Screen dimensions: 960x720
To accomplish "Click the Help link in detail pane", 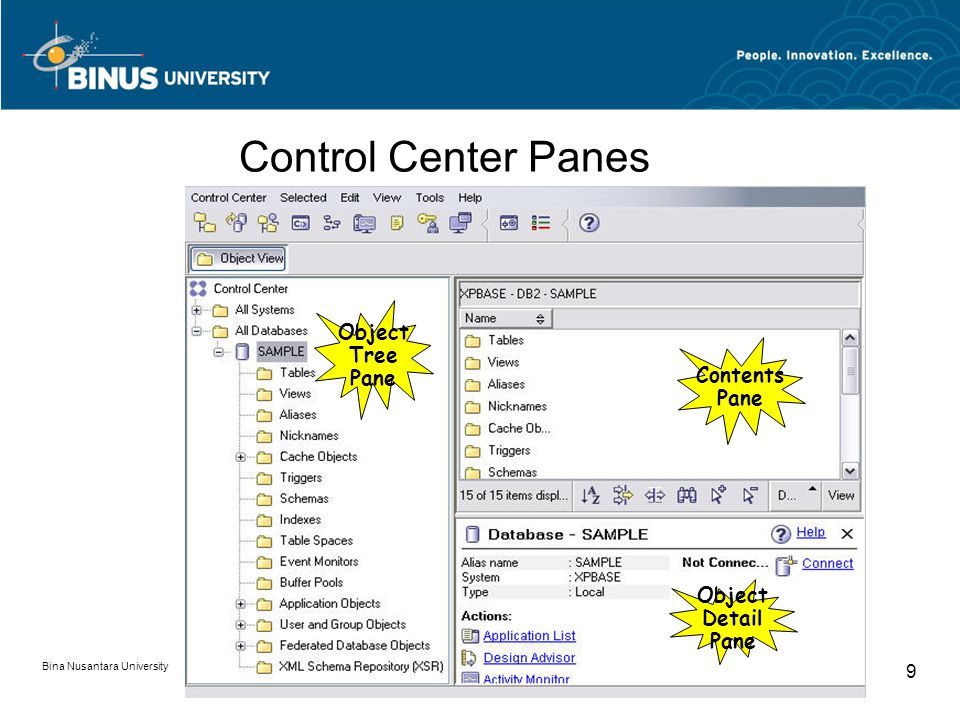I will click(x=811, y=532).
